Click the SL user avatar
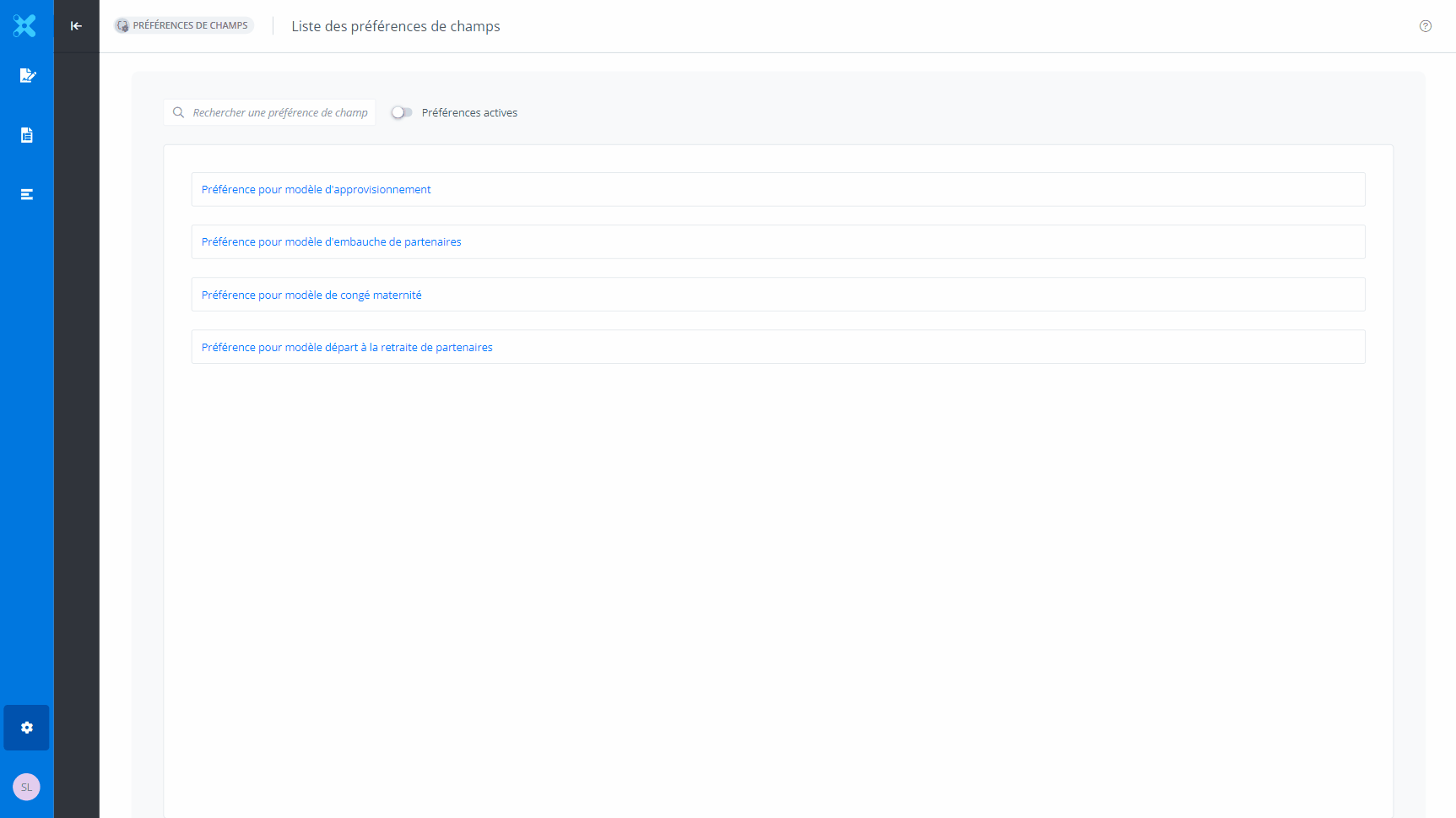The width and height of the screenshot is (1456, 818). (26, 787)
